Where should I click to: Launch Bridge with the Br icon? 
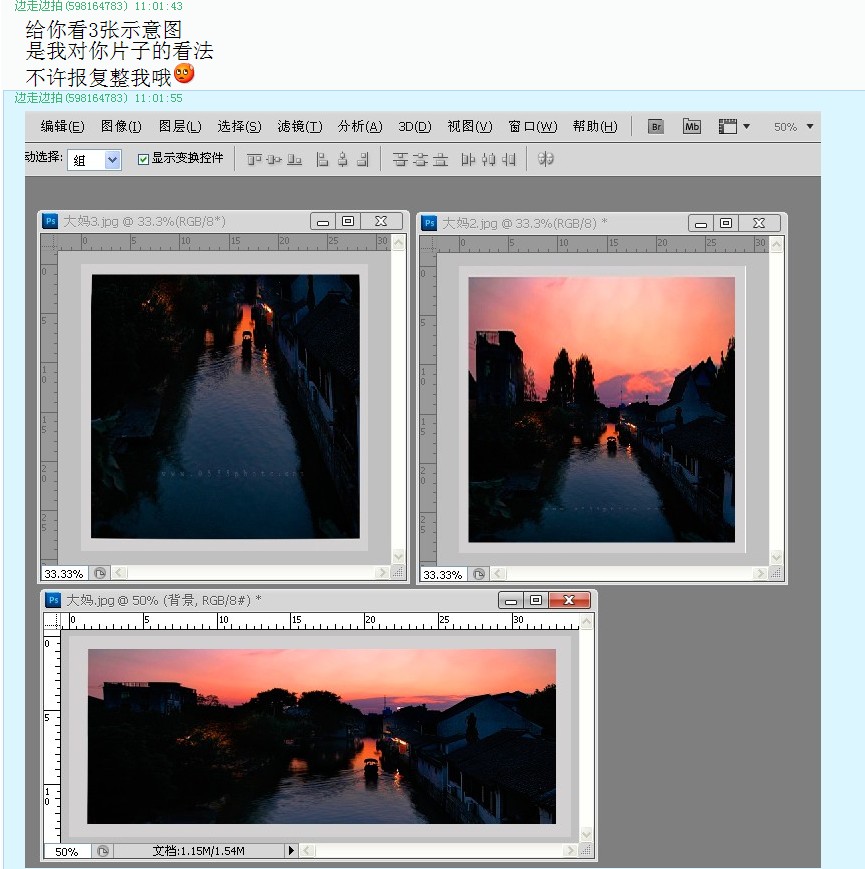[x=656, y=127]
